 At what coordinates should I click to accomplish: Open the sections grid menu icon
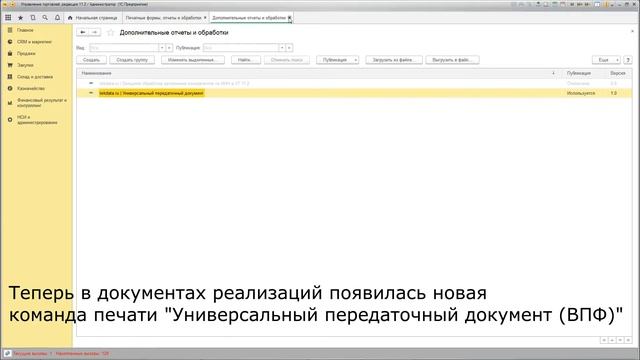[8, 18]
